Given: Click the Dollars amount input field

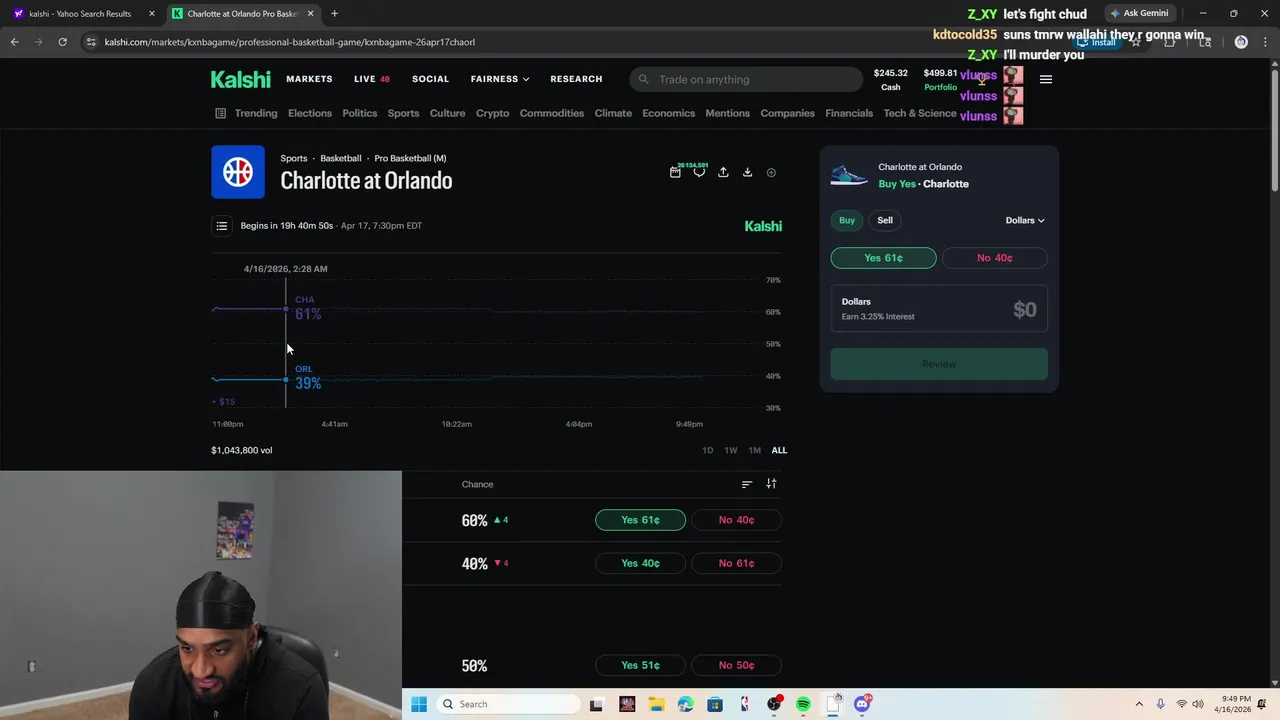Looking at the screenshot, I should pyautogui.click(x=939, y=309).
